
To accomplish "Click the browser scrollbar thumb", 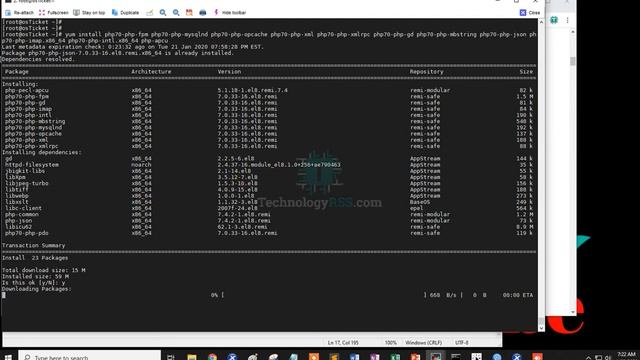I will pos(573,61).
